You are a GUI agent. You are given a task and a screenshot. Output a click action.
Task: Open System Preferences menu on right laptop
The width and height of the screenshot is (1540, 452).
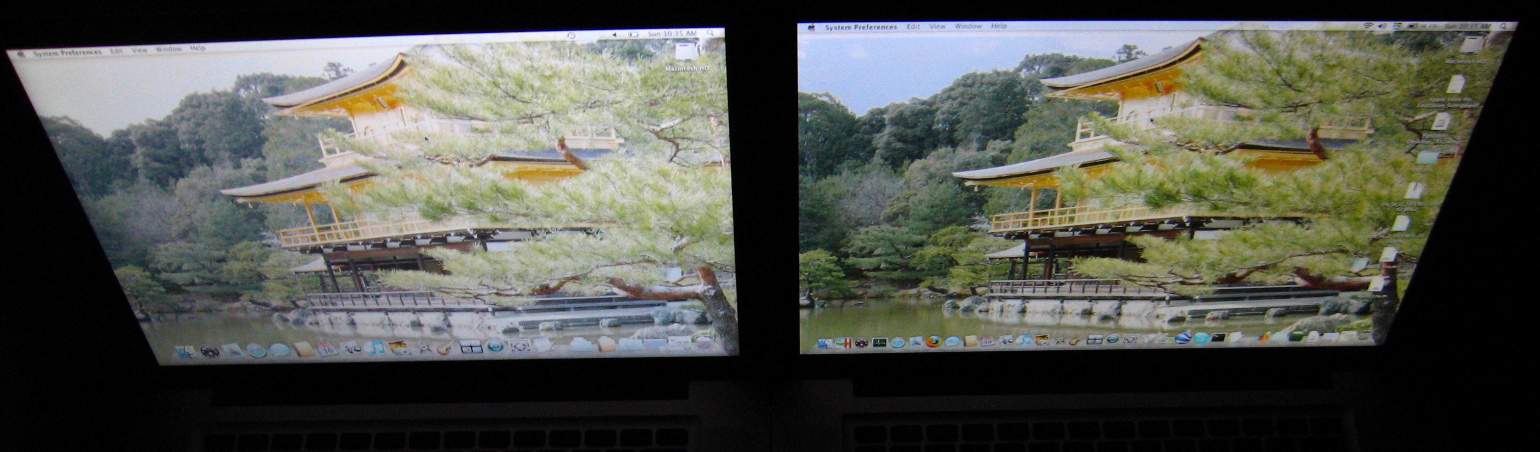point(861,27)
